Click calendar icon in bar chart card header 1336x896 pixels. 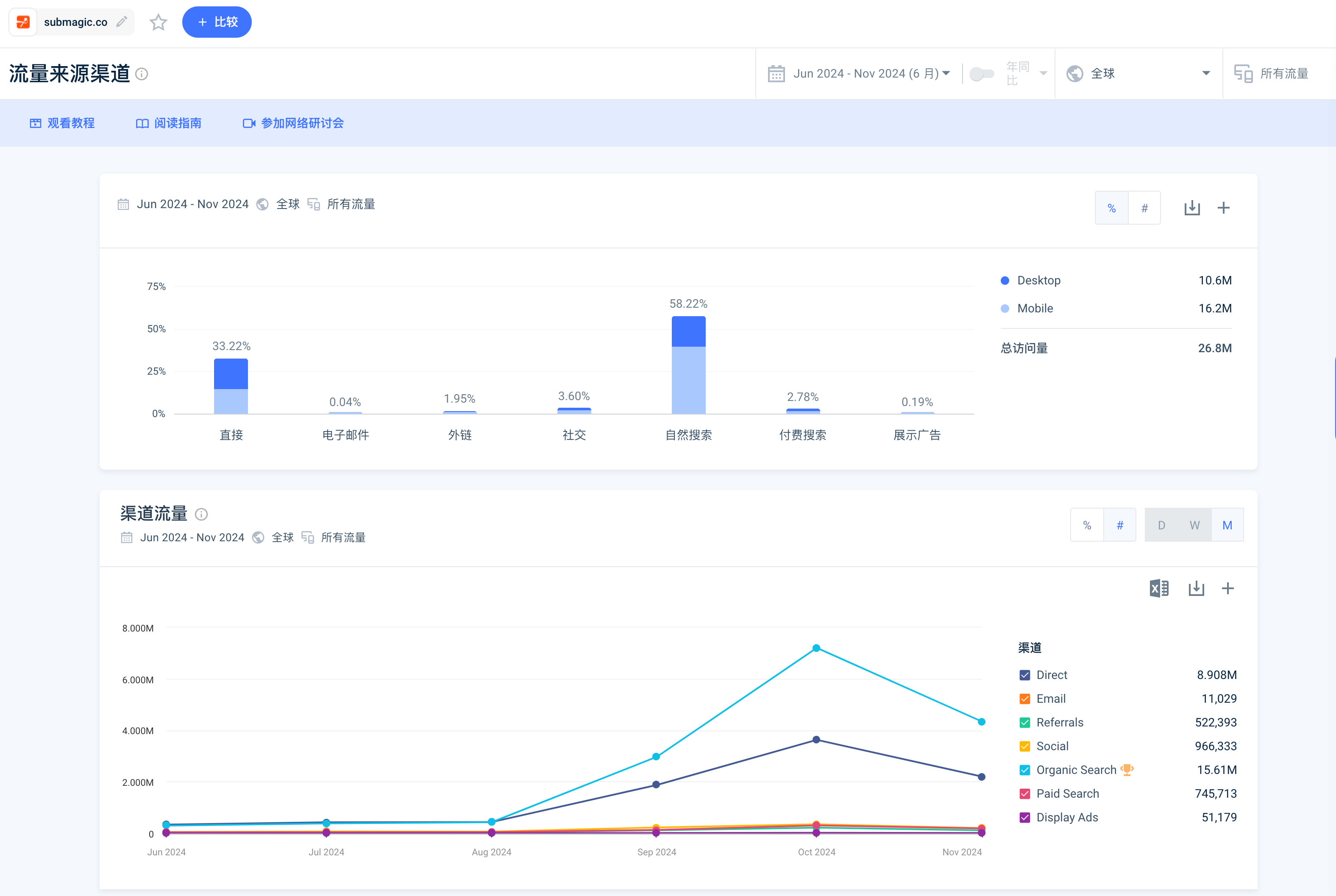[123, 205]
